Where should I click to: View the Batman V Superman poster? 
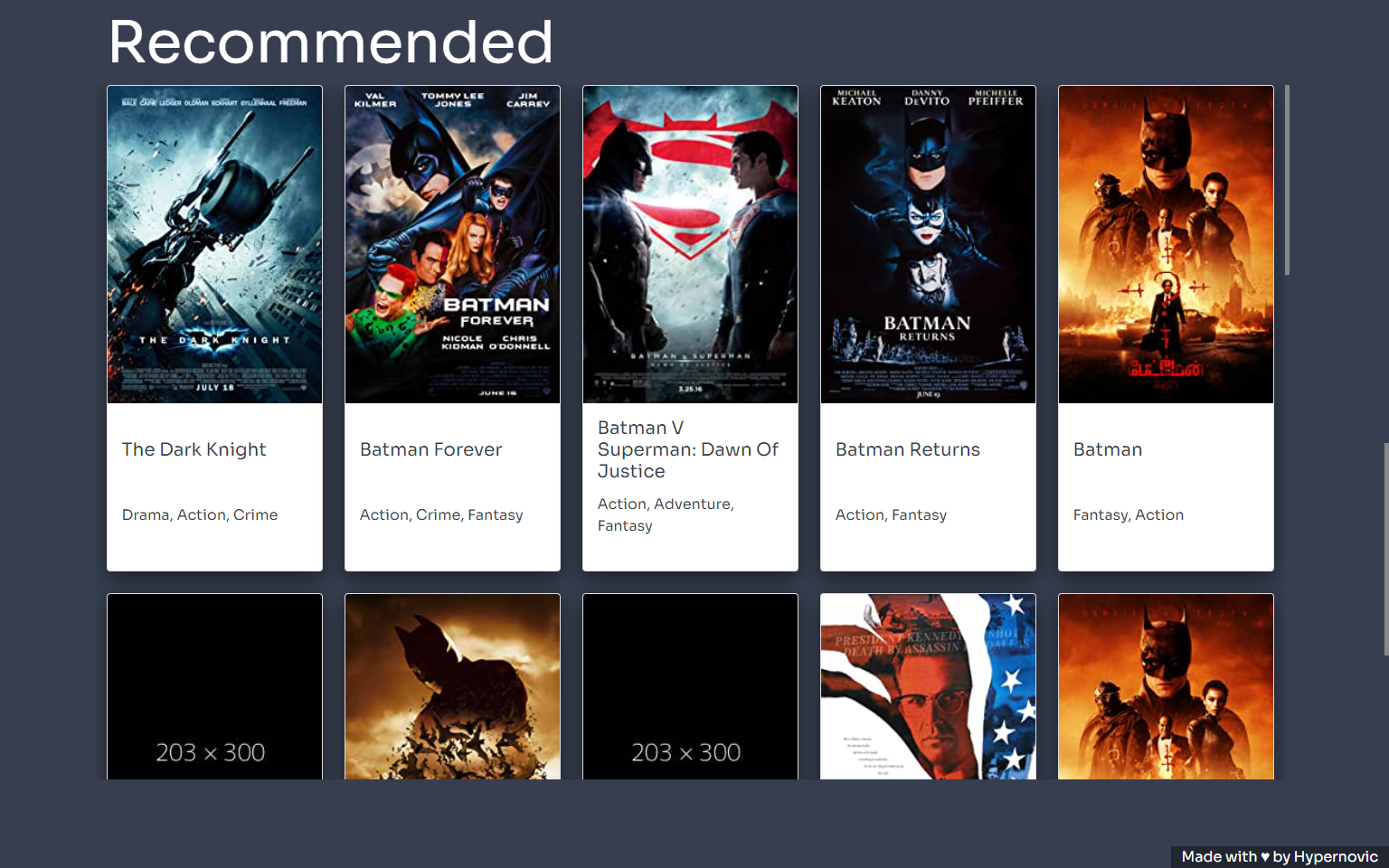(x=690, y=244)
